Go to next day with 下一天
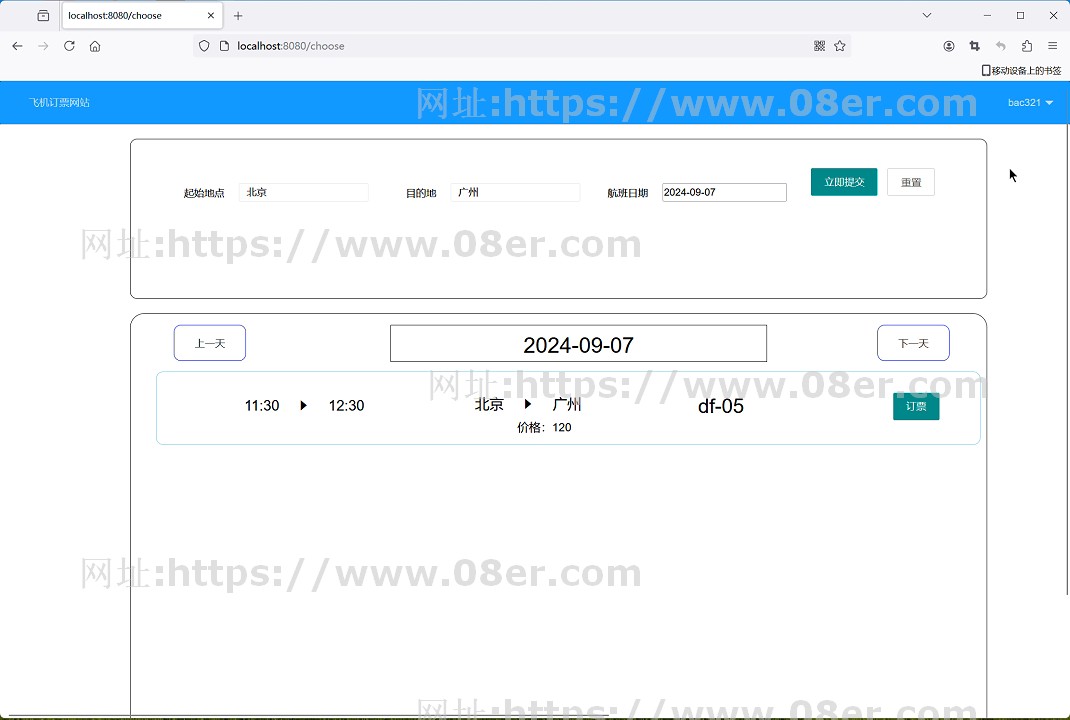Image resolution: width=1070 pixels, height=720 pixels. [x=913, y=343]
